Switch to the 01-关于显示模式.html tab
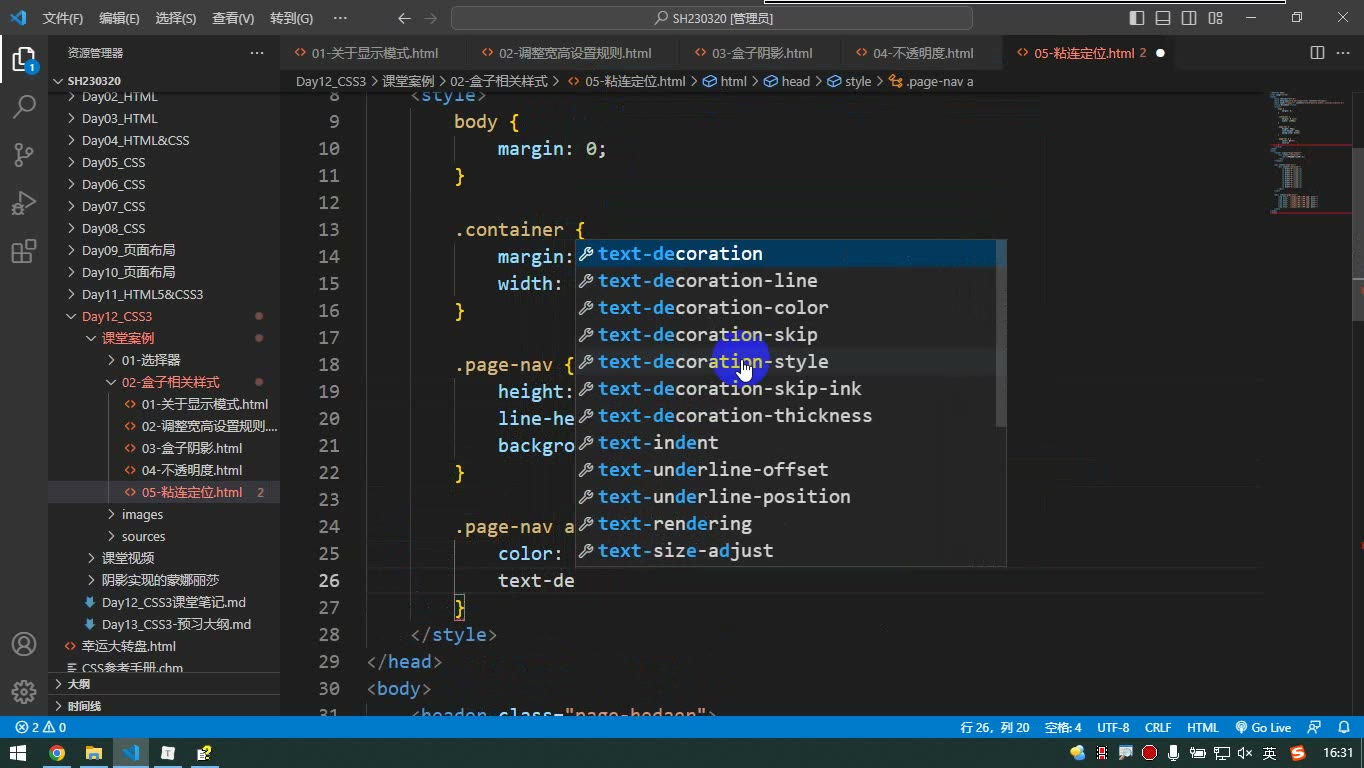The width and height of the screenshot is (1364, 768). click(x=374, y=53)
